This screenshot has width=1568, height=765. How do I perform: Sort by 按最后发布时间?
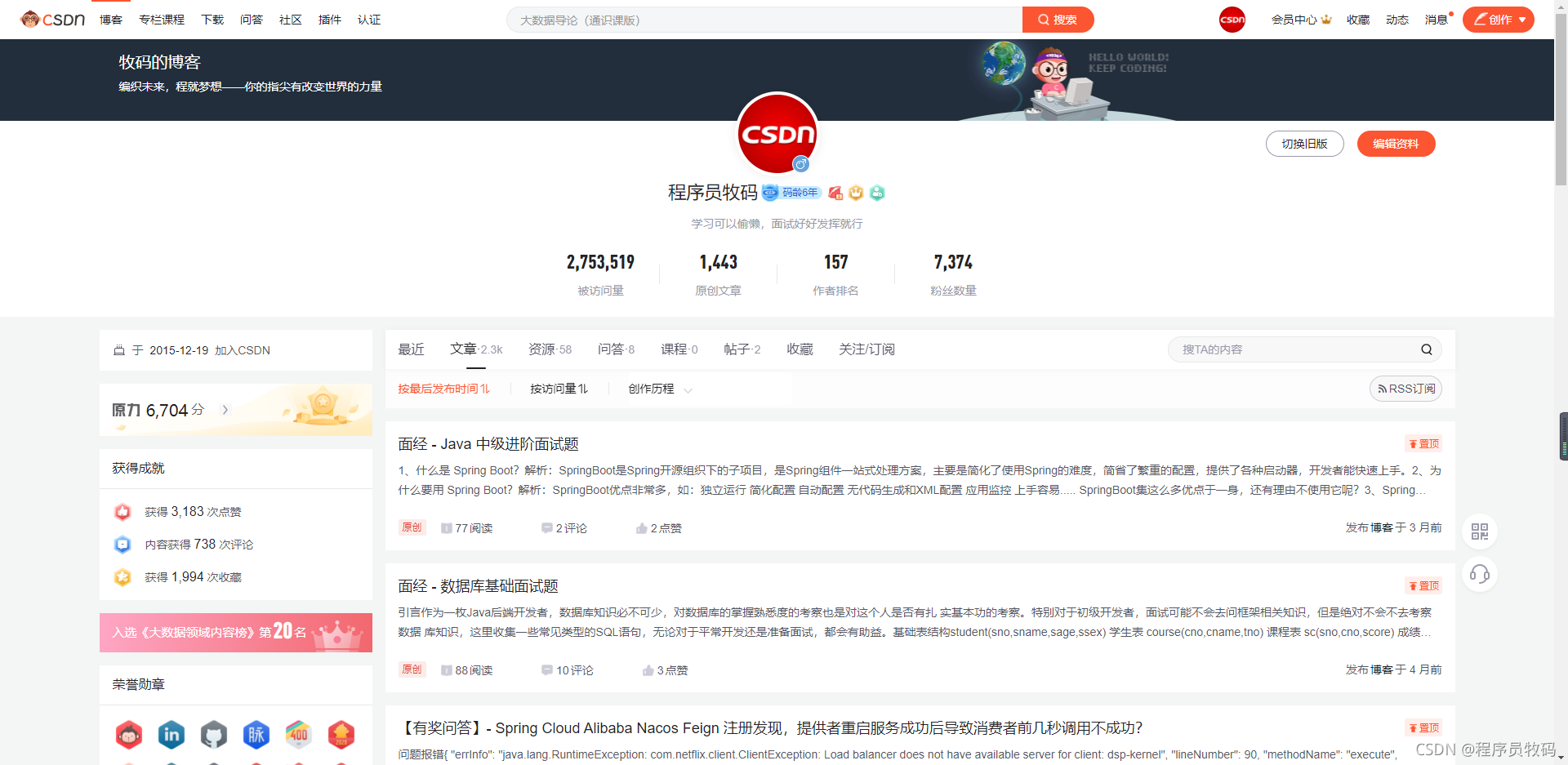(444, 389)
